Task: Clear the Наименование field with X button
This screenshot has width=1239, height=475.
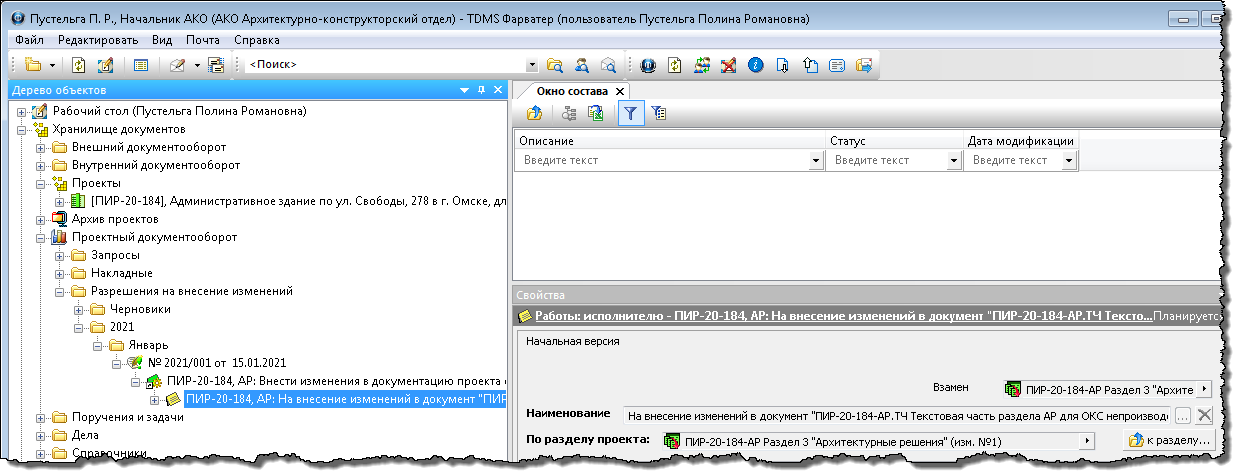Action: tap(1204, 415)
